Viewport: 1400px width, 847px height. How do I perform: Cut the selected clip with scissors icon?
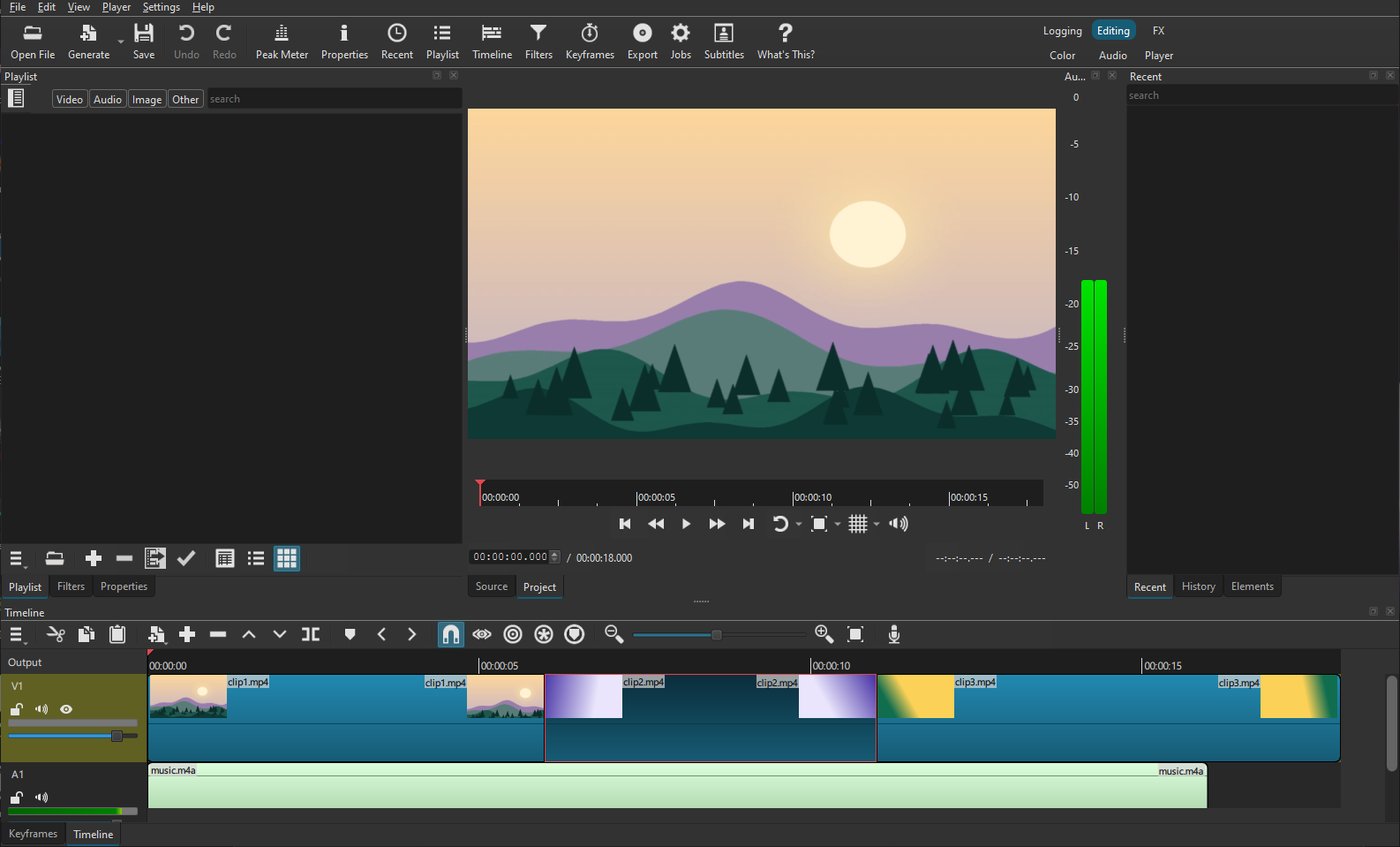55,634
